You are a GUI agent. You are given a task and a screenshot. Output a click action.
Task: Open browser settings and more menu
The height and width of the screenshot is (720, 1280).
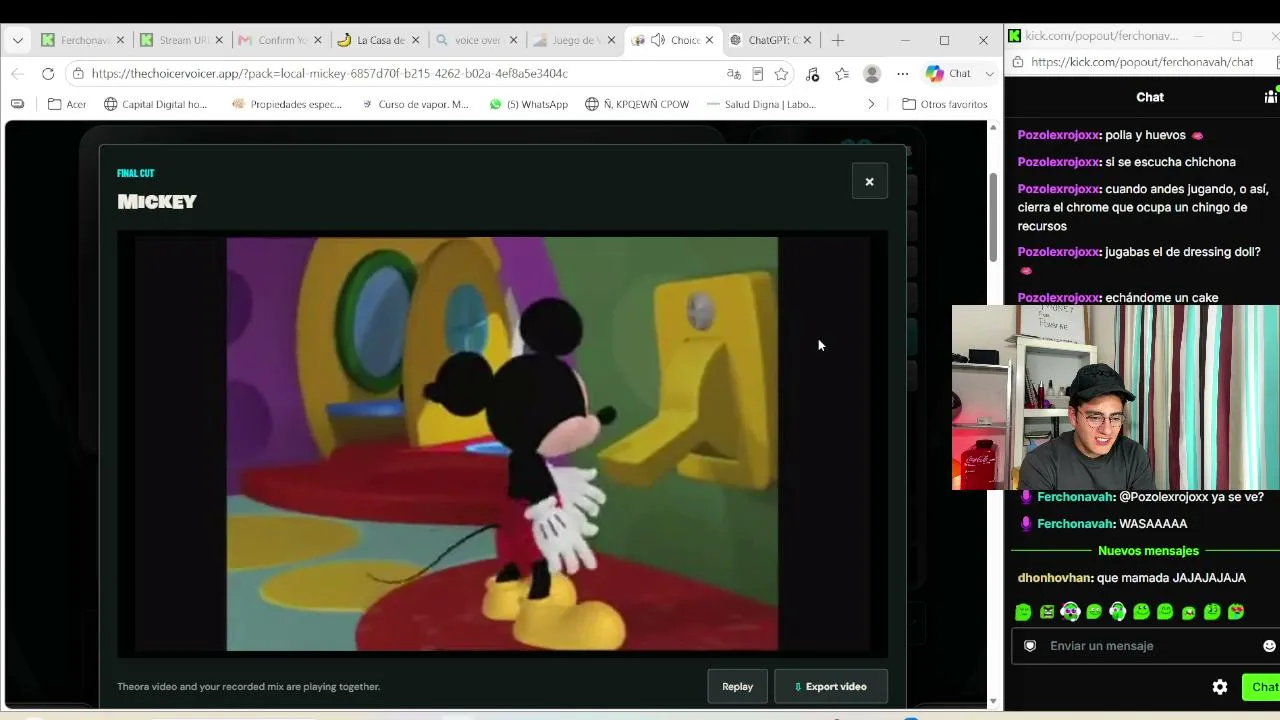point(902,73)
